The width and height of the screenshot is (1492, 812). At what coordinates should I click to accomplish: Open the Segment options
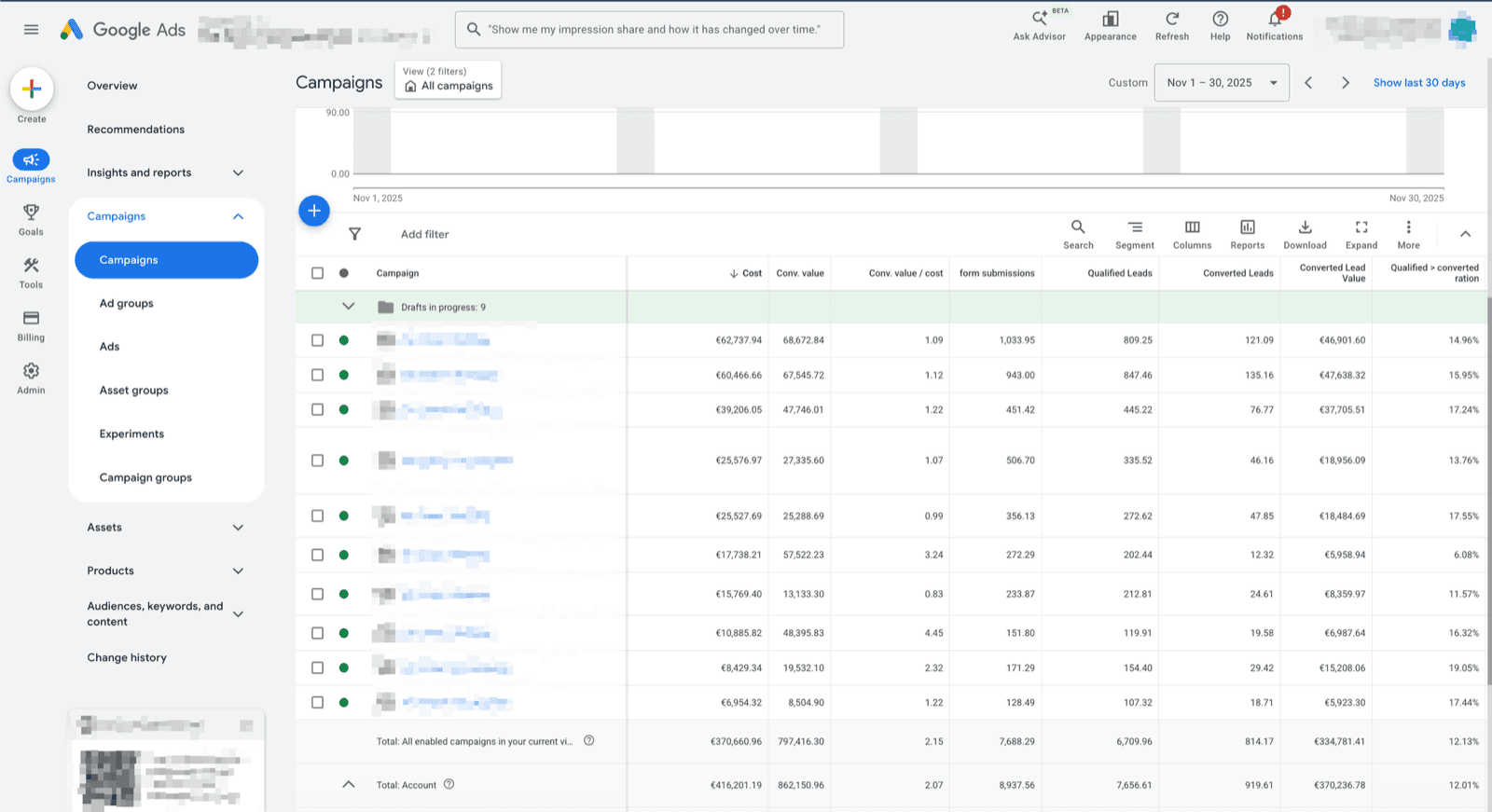(1135, 234)
